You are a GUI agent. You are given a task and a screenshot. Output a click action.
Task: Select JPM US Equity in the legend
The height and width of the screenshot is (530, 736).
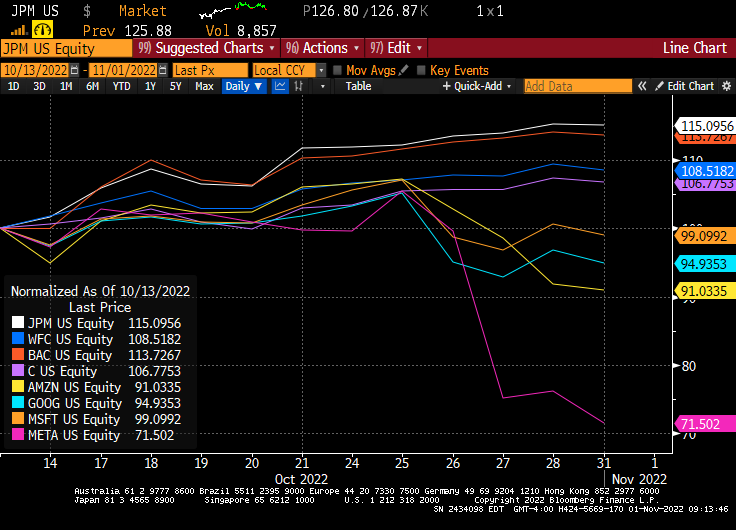pyautogui.click(x=71, y=323)
